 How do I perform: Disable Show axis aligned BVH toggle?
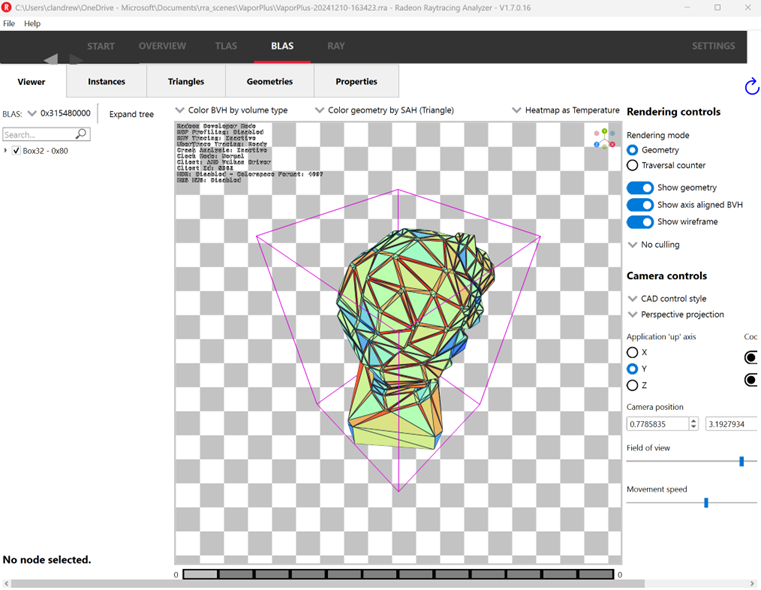point(640,205)
